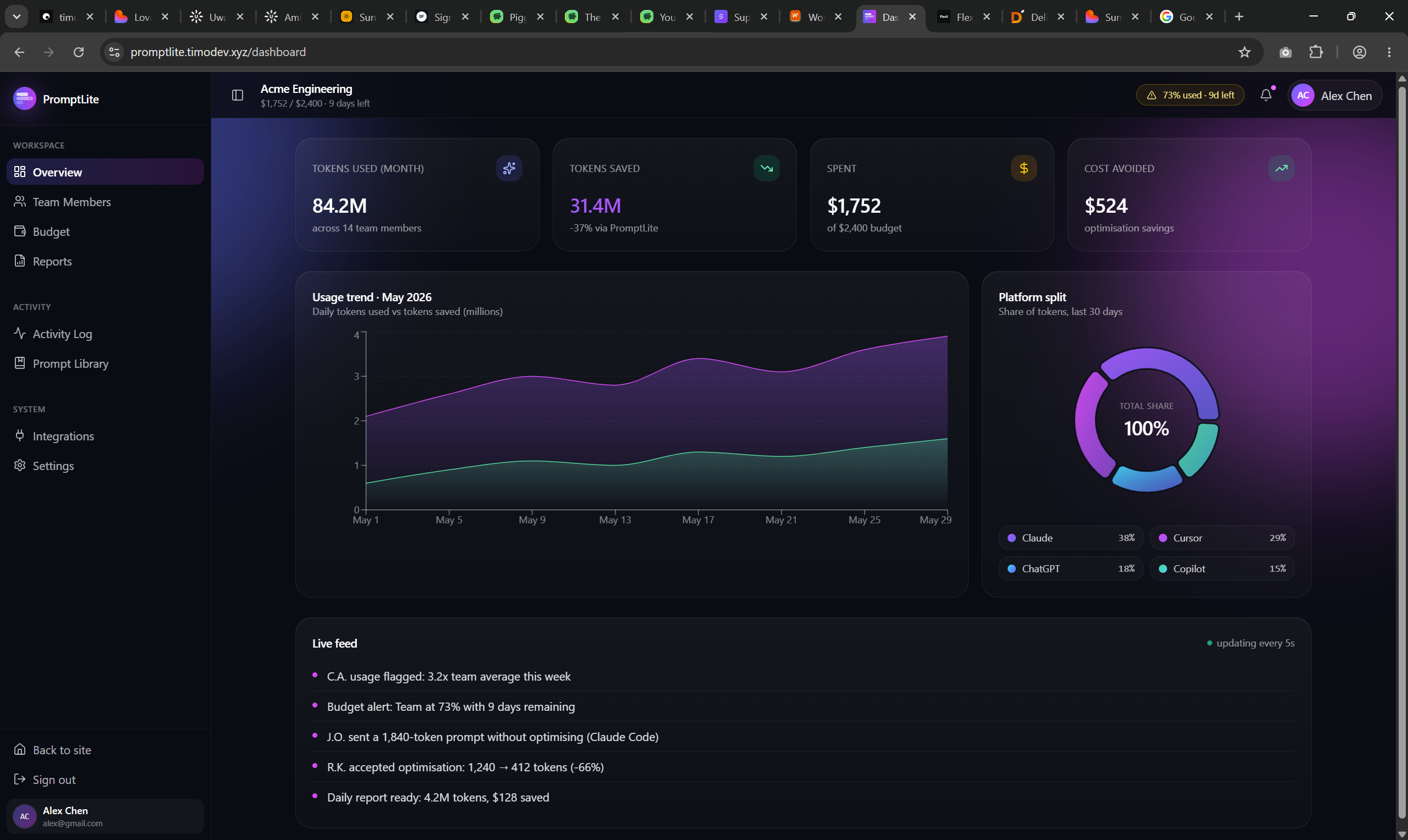Viewport: 1408px width, 840px height.
Task: Open a new browser tab
Action: pos(1239,17)
